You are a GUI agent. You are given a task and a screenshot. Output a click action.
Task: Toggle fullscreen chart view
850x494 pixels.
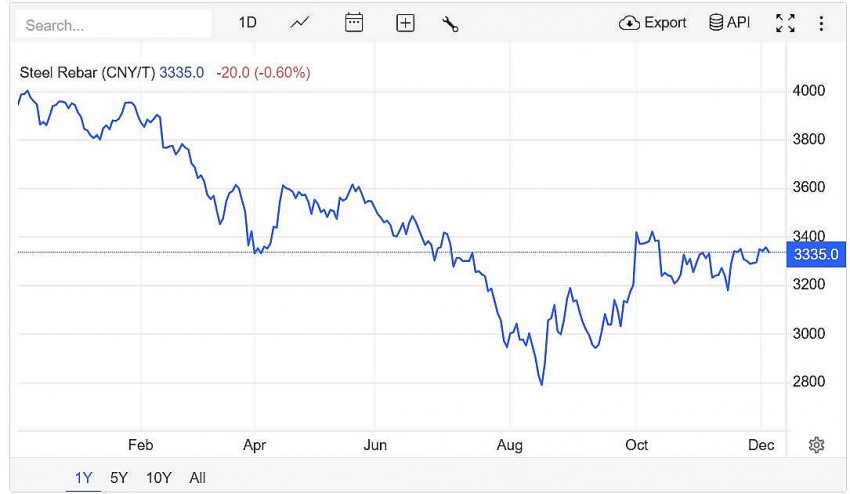coord(785,23)
